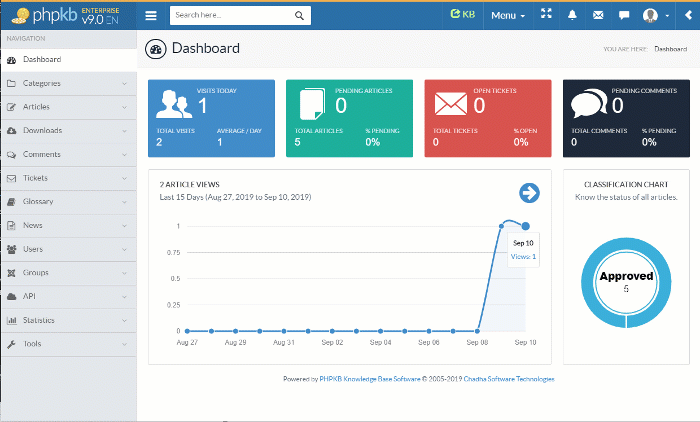The image size is (700, 422).
Task: Open the envelope messages icon in header
Action: coord(598,15)
